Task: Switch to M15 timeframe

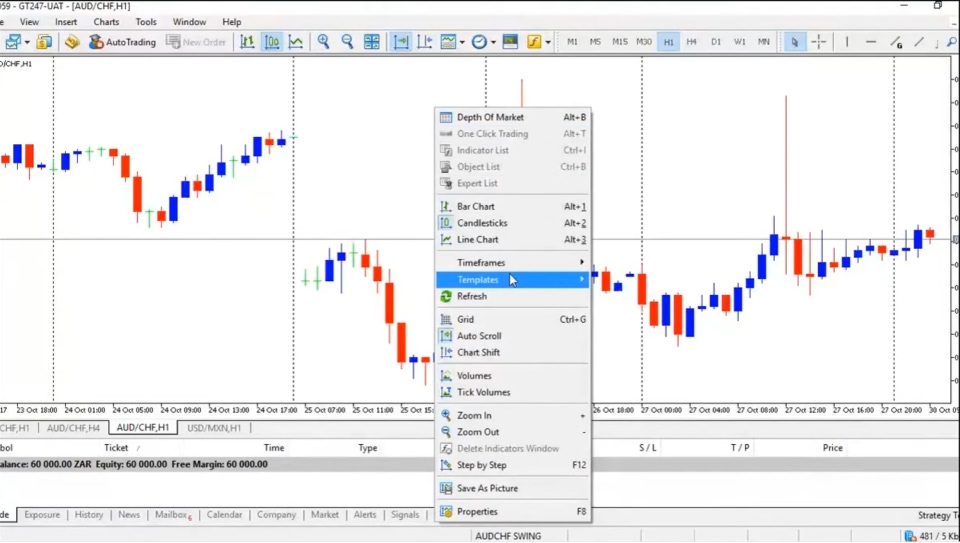Action: point(620,42)
